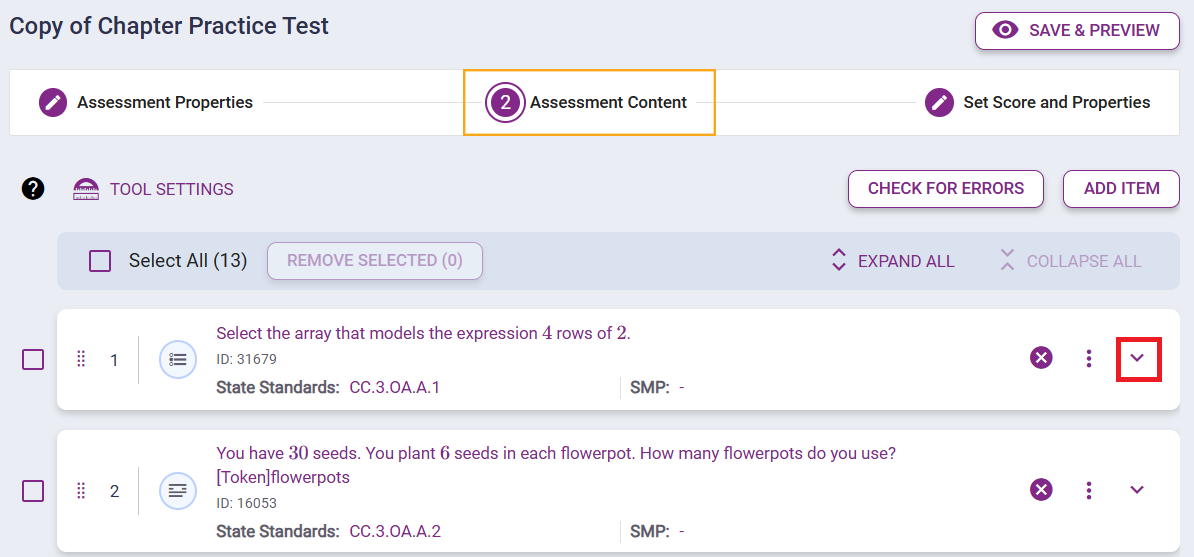Go to Assessment Properties step
The image size is (1194, 557).
pyautogui.click(x=146, y=102)
